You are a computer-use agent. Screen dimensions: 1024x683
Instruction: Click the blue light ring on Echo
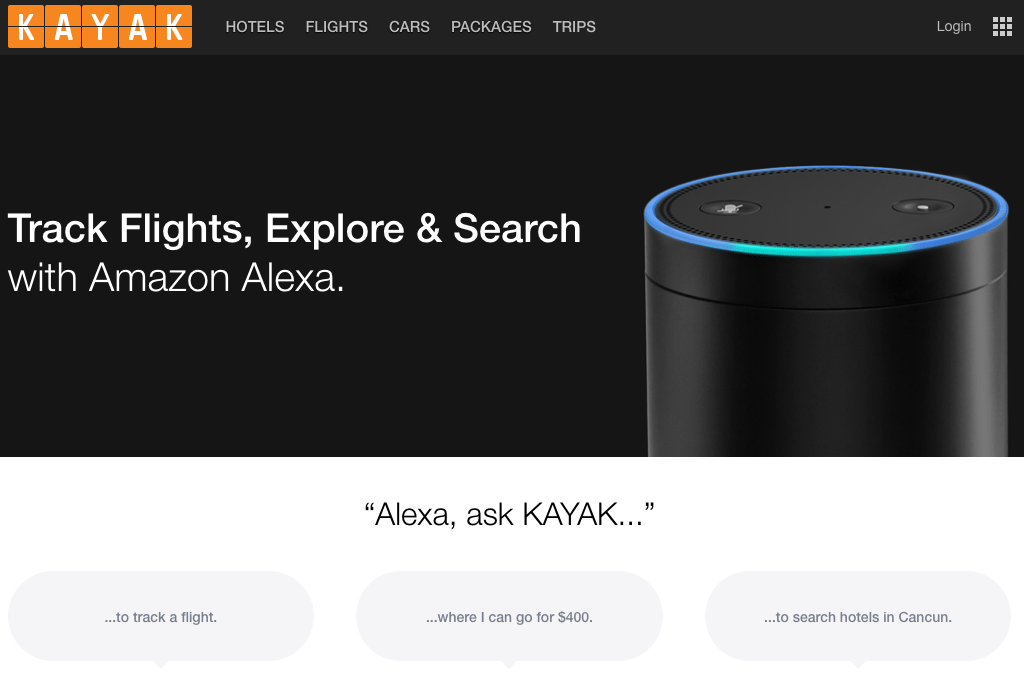click(x=826, y=247)
